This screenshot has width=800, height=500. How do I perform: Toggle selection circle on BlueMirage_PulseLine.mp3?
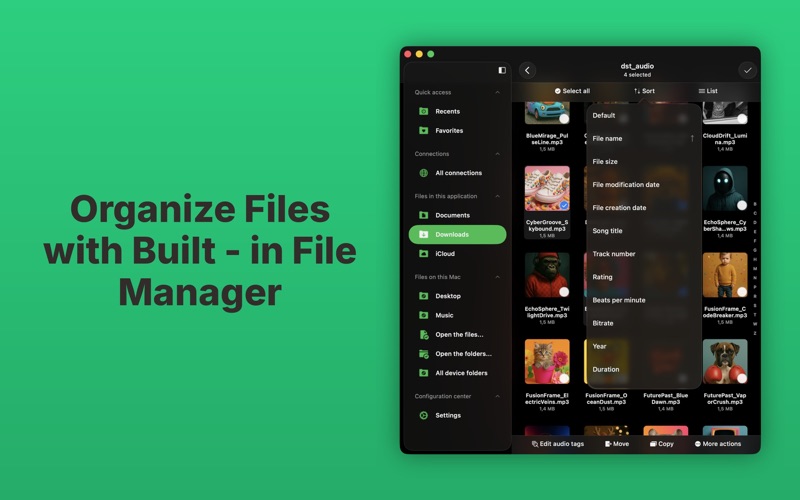(564, 118)
